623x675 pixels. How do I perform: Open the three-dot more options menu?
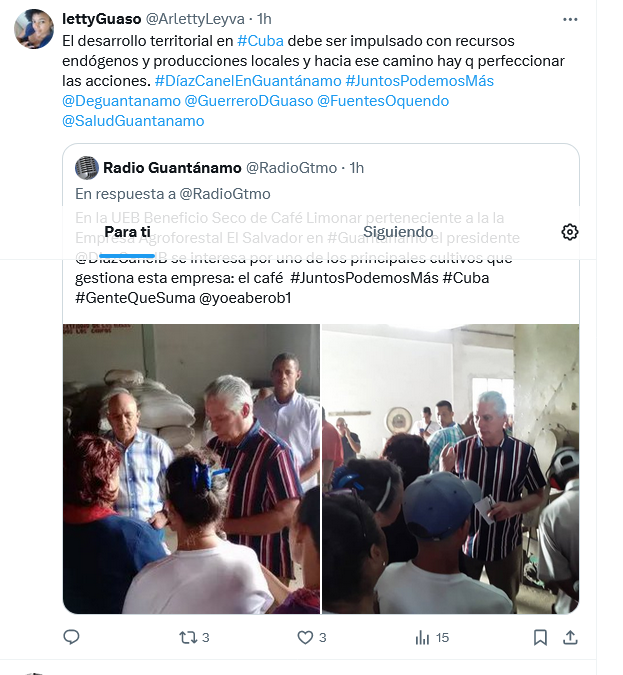570,19
